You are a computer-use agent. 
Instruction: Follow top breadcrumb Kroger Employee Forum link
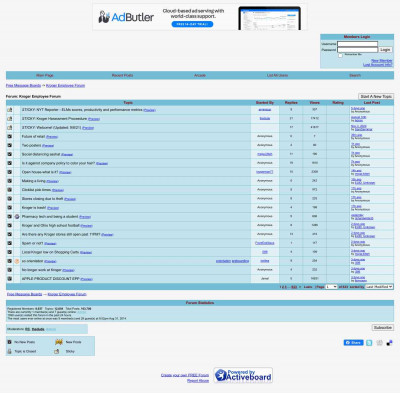(x=65, y=86)
